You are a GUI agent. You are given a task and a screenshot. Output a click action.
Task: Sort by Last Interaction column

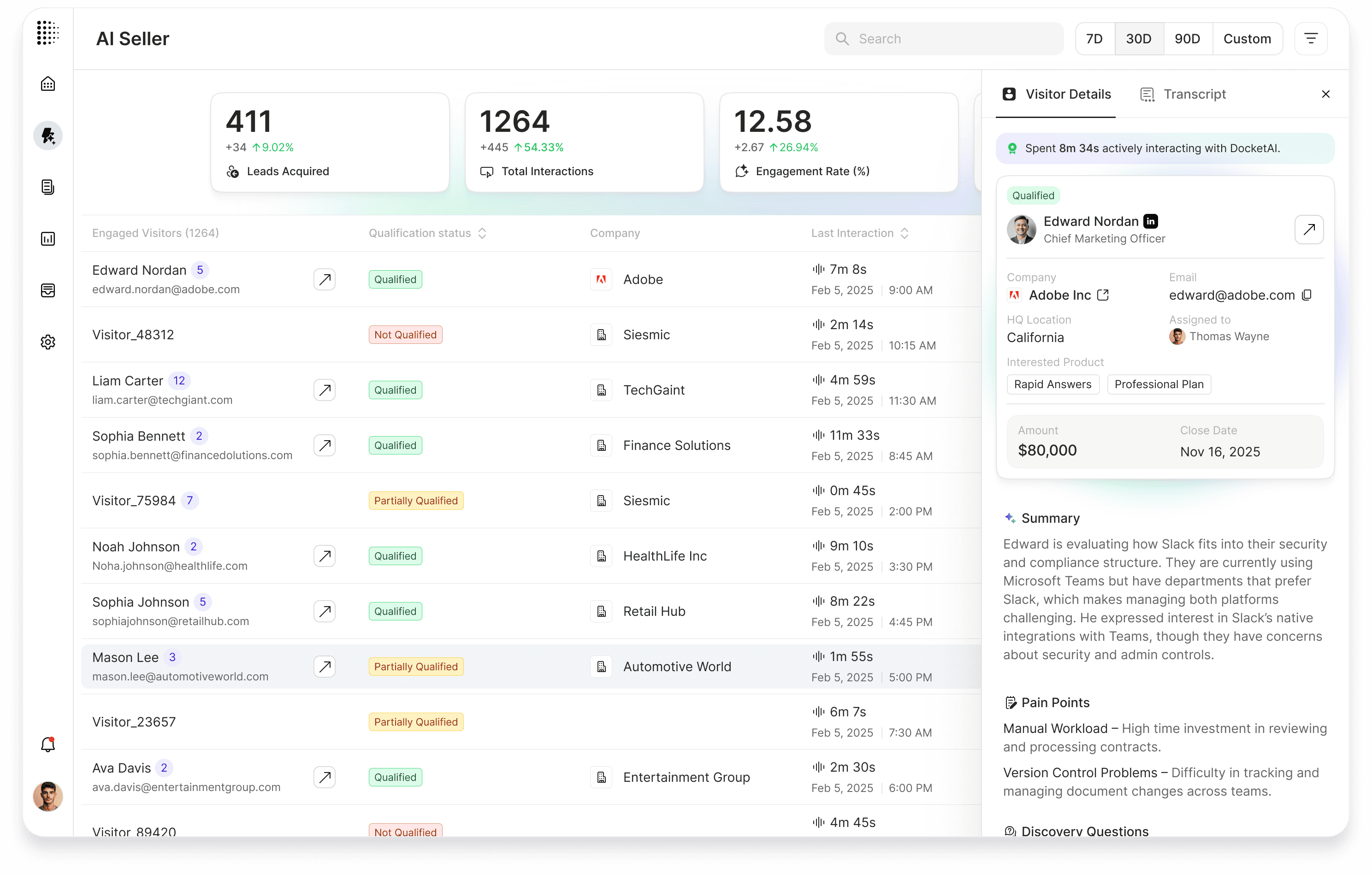click(x=904, y=233)
